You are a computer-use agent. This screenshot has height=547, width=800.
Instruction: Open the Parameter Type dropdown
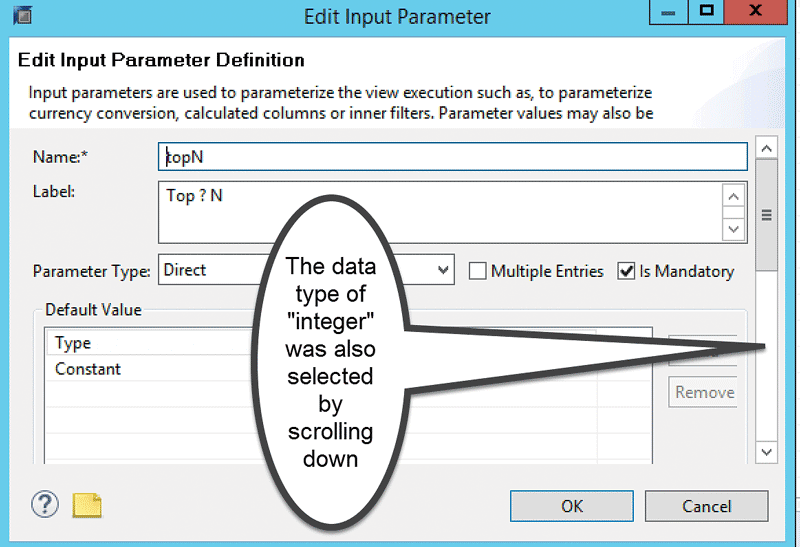point(443,270)
